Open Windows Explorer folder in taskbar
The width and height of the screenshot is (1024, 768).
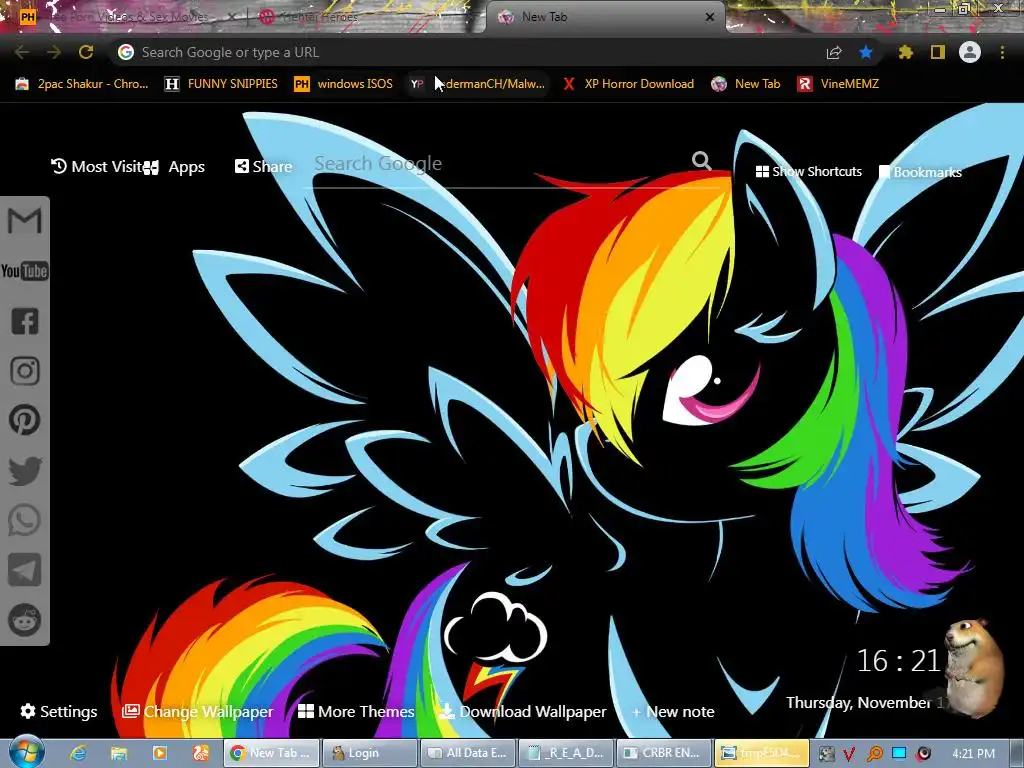click(x=118, y=753)
